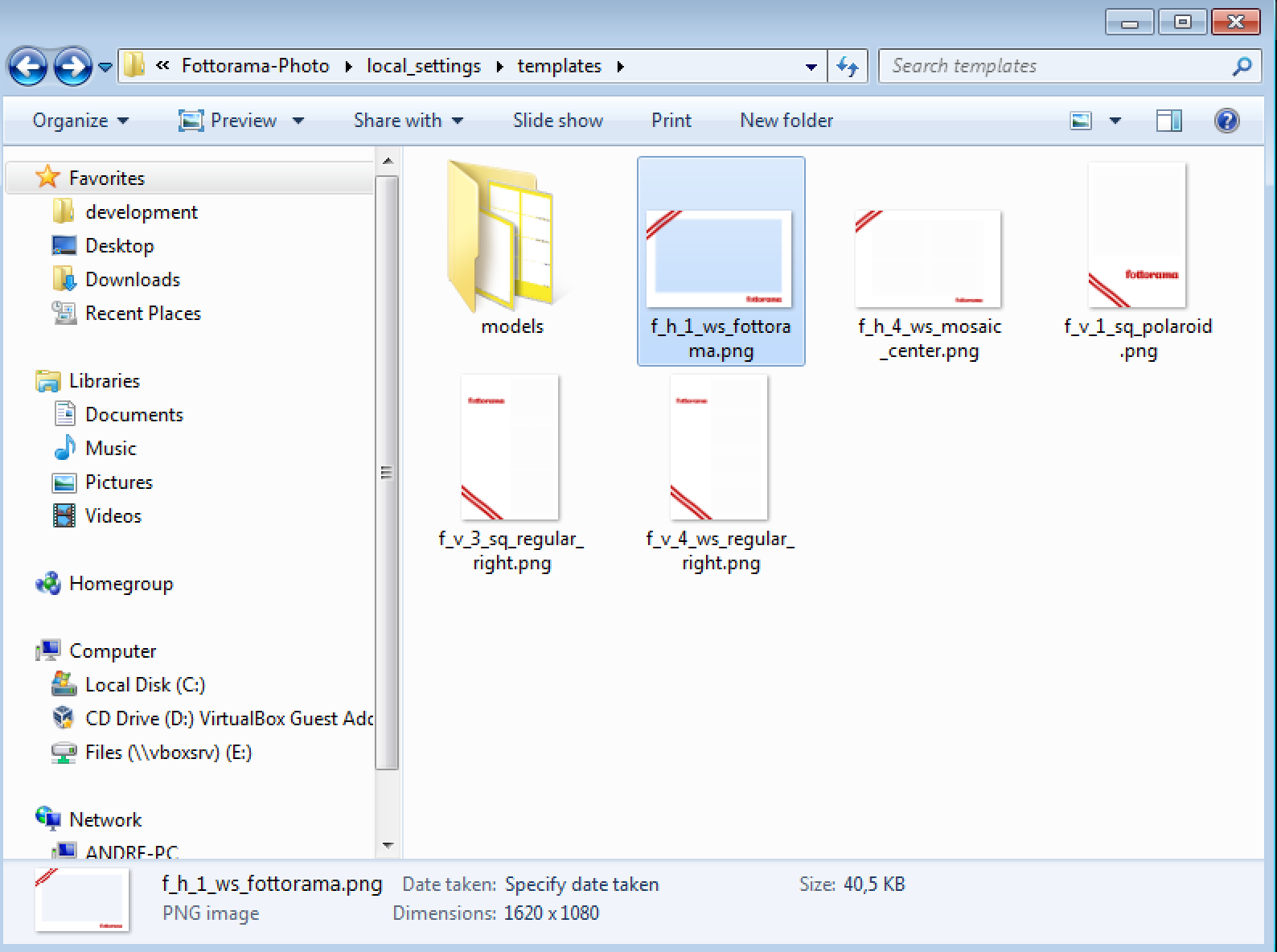Select the Homegroup icon in sidebar
1277x952 pixels.
[48, 584]
